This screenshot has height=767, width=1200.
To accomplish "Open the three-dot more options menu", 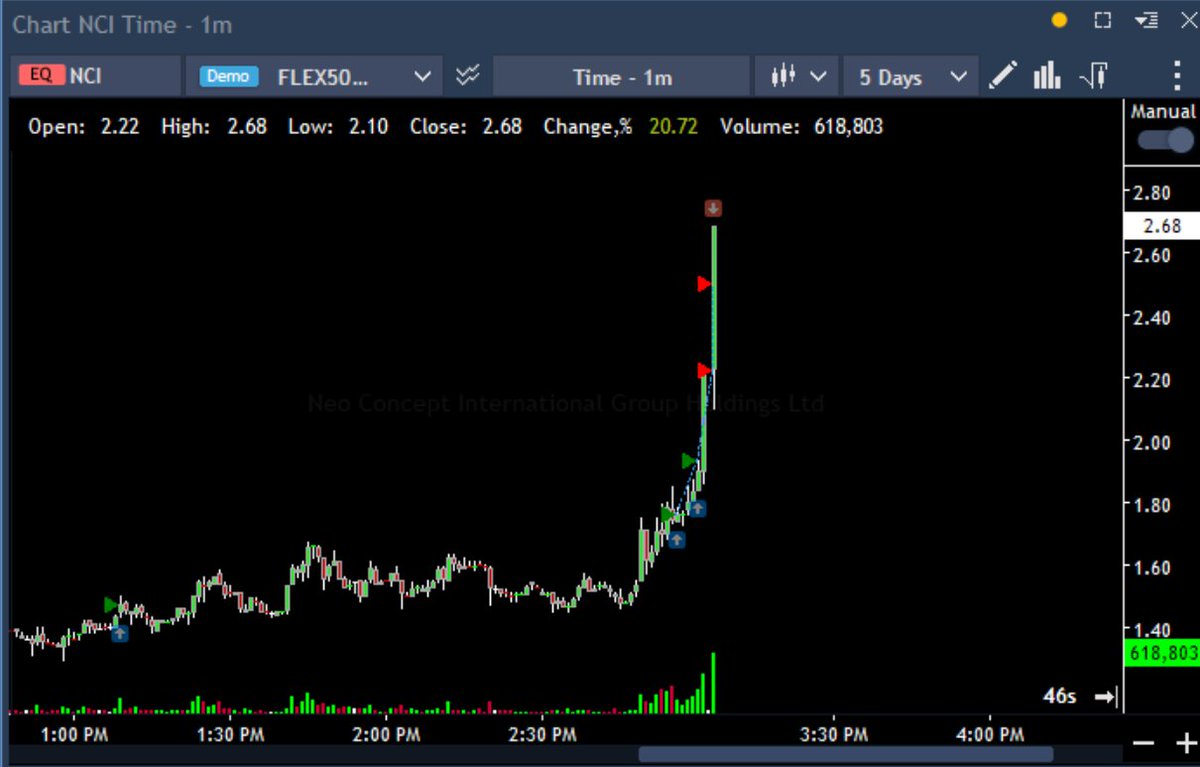I will [x=1177, y=76].
